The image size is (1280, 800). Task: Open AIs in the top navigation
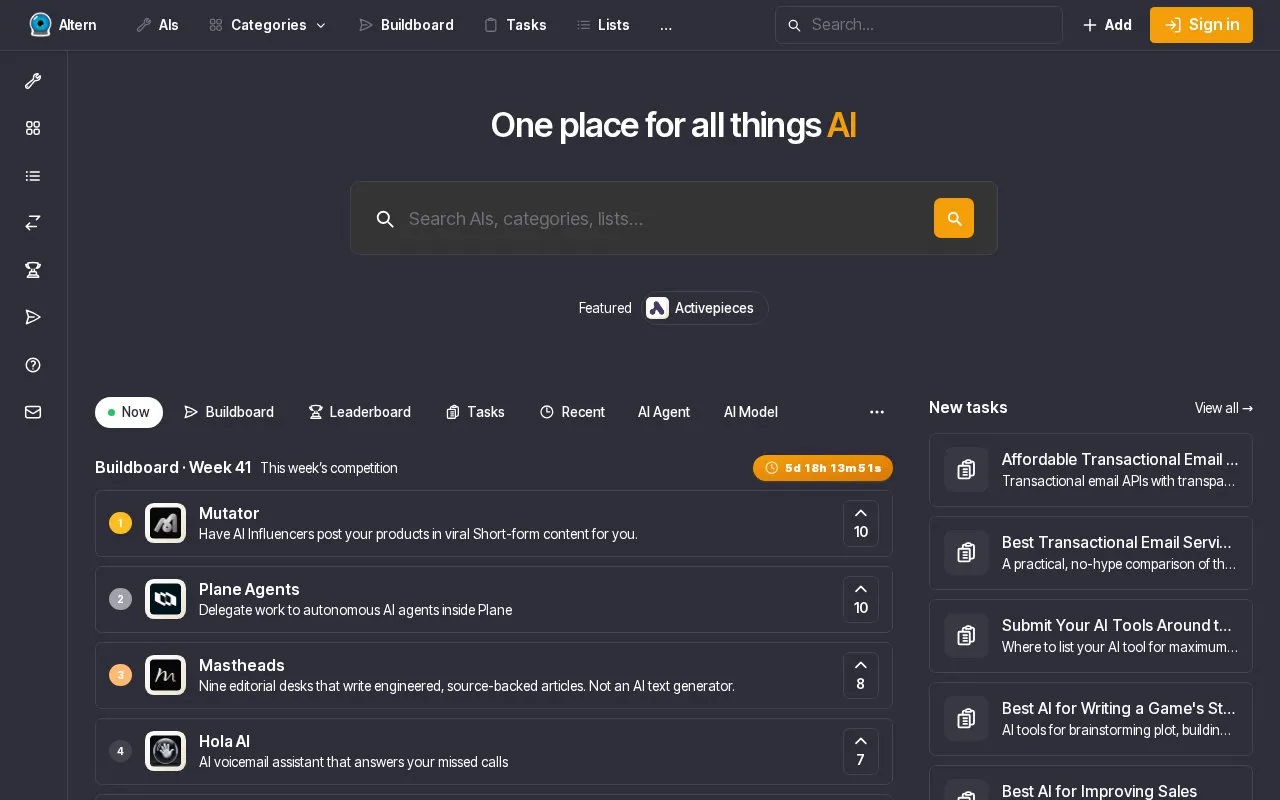tap(157, 25)
